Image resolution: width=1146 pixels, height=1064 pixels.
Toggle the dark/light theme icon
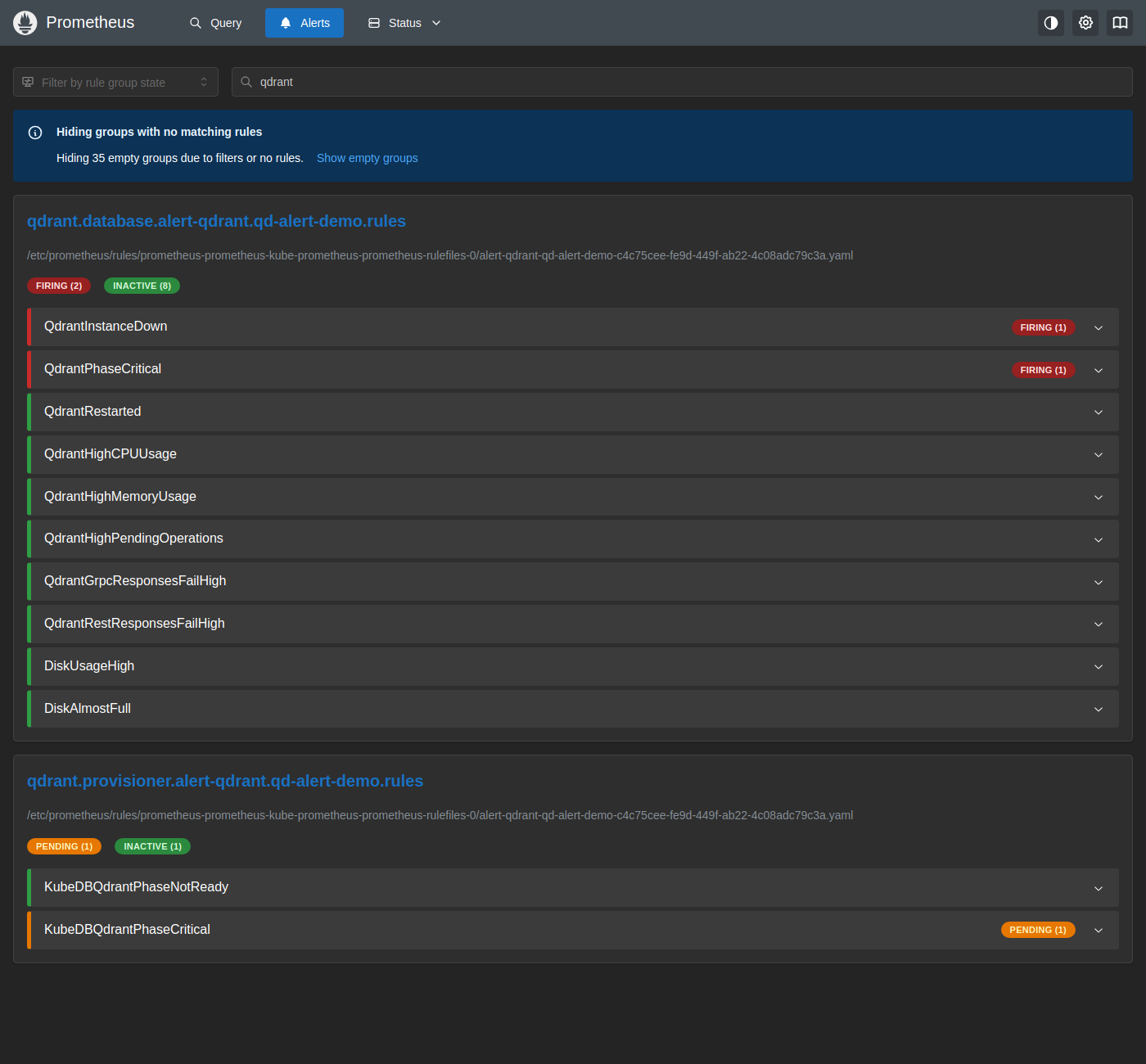pyautogui.click(x=1051, y=23)
